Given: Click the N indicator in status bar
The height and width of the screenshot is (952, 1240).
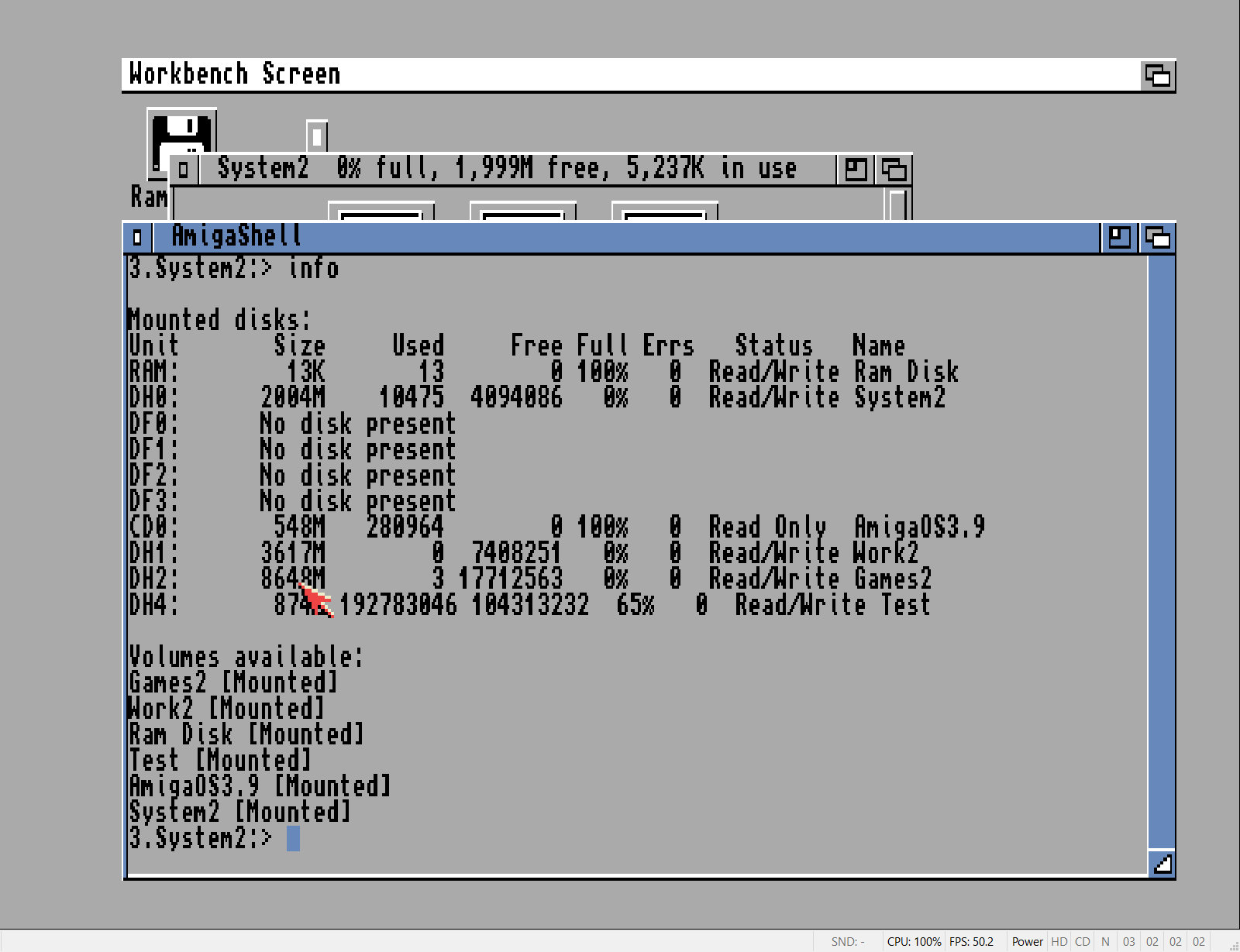Looking at the screenshot, I should tap(1105, 941).
